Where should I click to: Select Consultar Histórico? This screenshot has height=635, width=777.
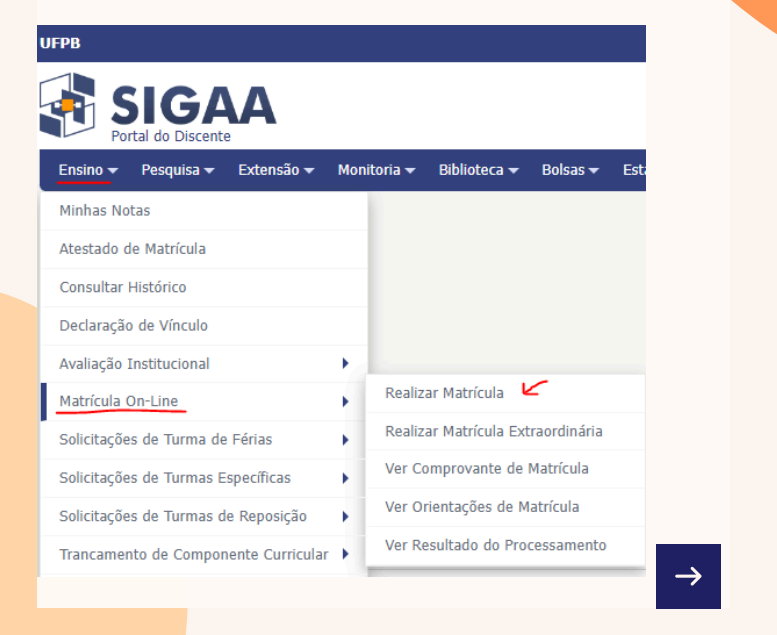tap(204, 287)
